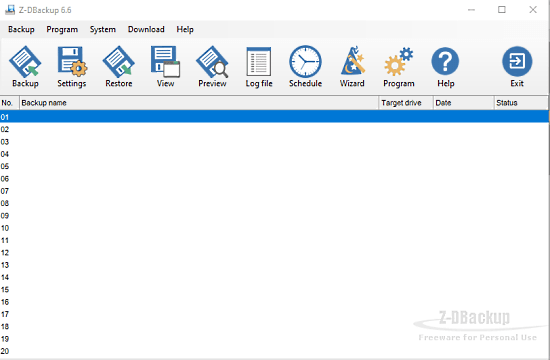Select backup row 13

click(274, 265)
